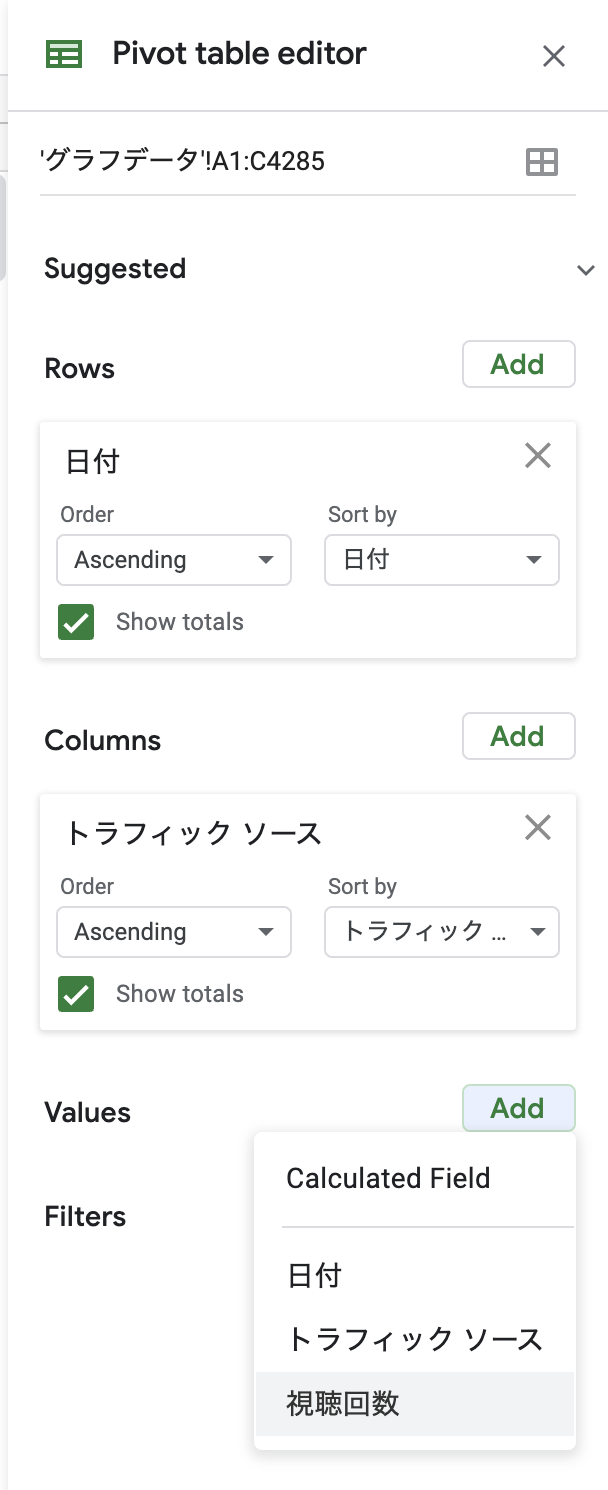Open Sort by dropdown in Rows card

[441, 560]
